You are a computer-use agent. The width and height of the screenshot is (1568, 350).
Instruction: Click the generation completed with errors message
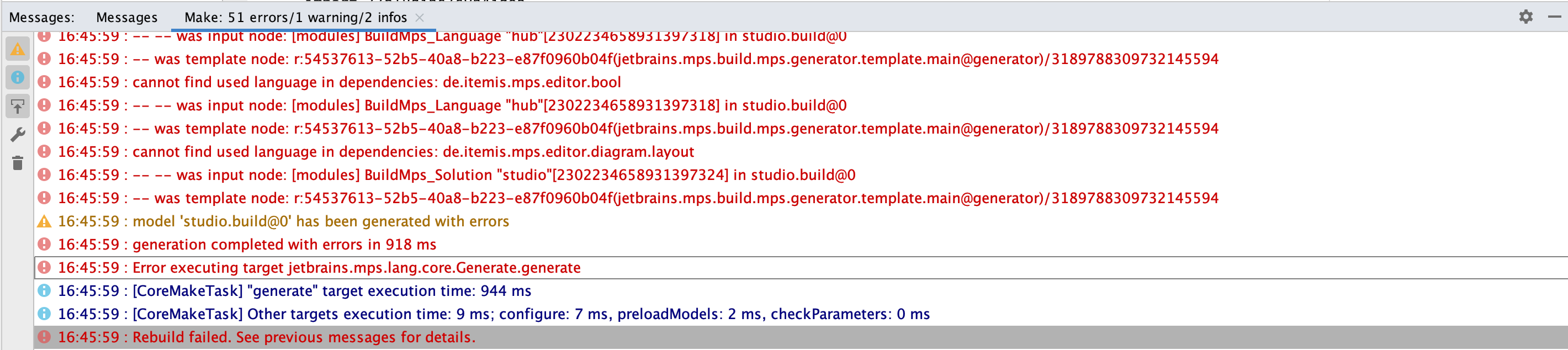tap(284, 244)
